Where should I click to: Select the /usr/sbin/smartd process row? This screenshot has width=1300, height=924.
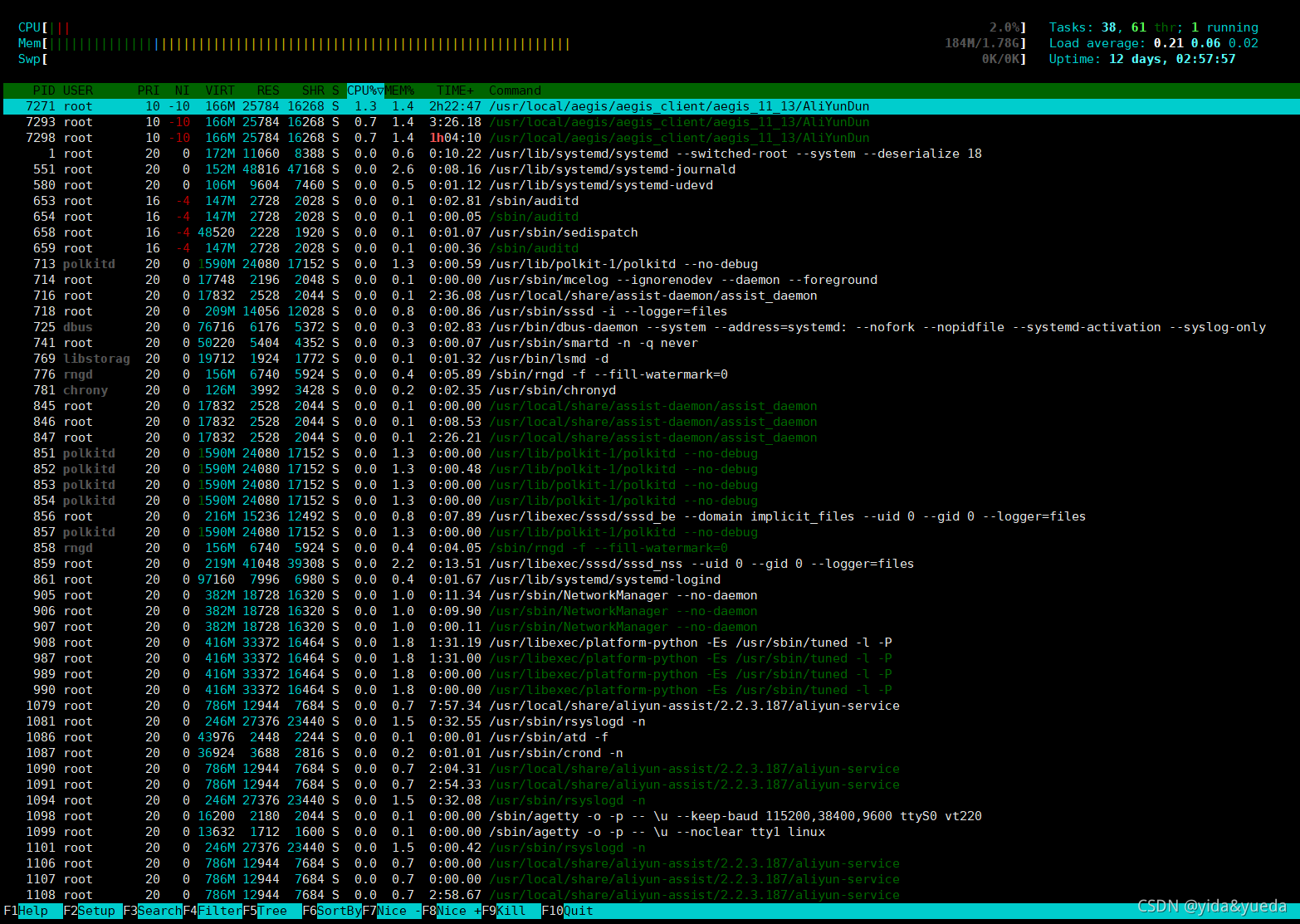[x=650, y=343]
